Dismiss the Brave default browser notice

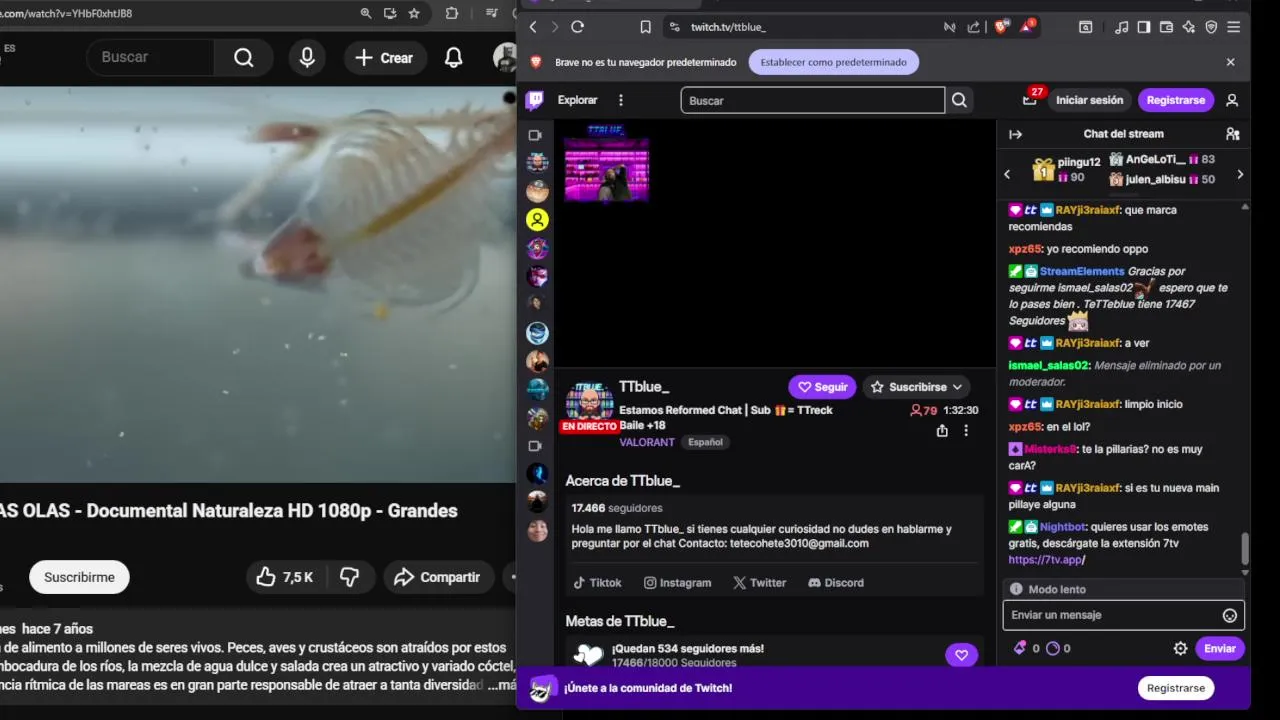pyautogui.click(x=1231, y=62)
